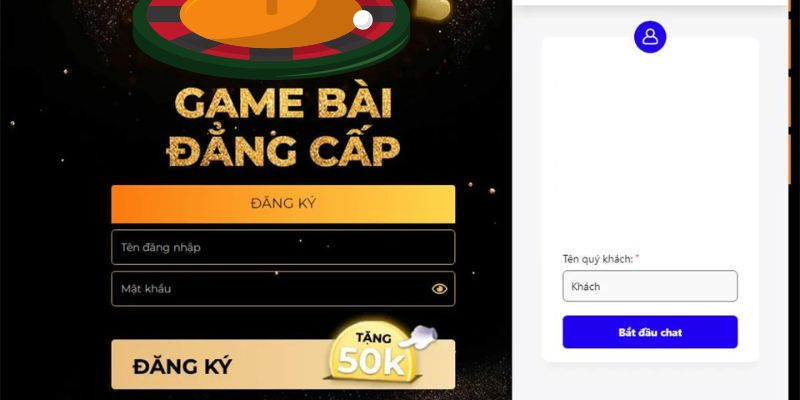
Task: Click the gold nugget beside the roulette wheel
Action: tap(433, 9)
